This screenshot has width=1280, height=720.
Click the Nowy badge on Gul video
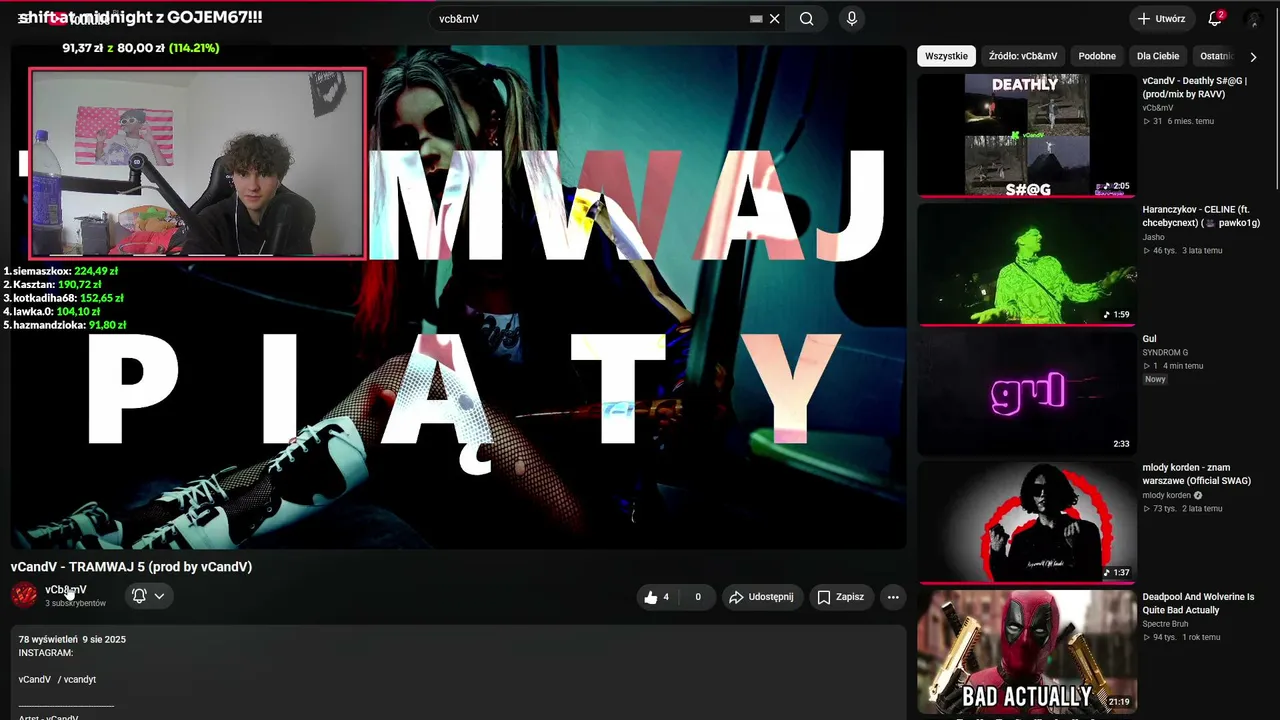pyautogui.click(x=1155, y=379)
